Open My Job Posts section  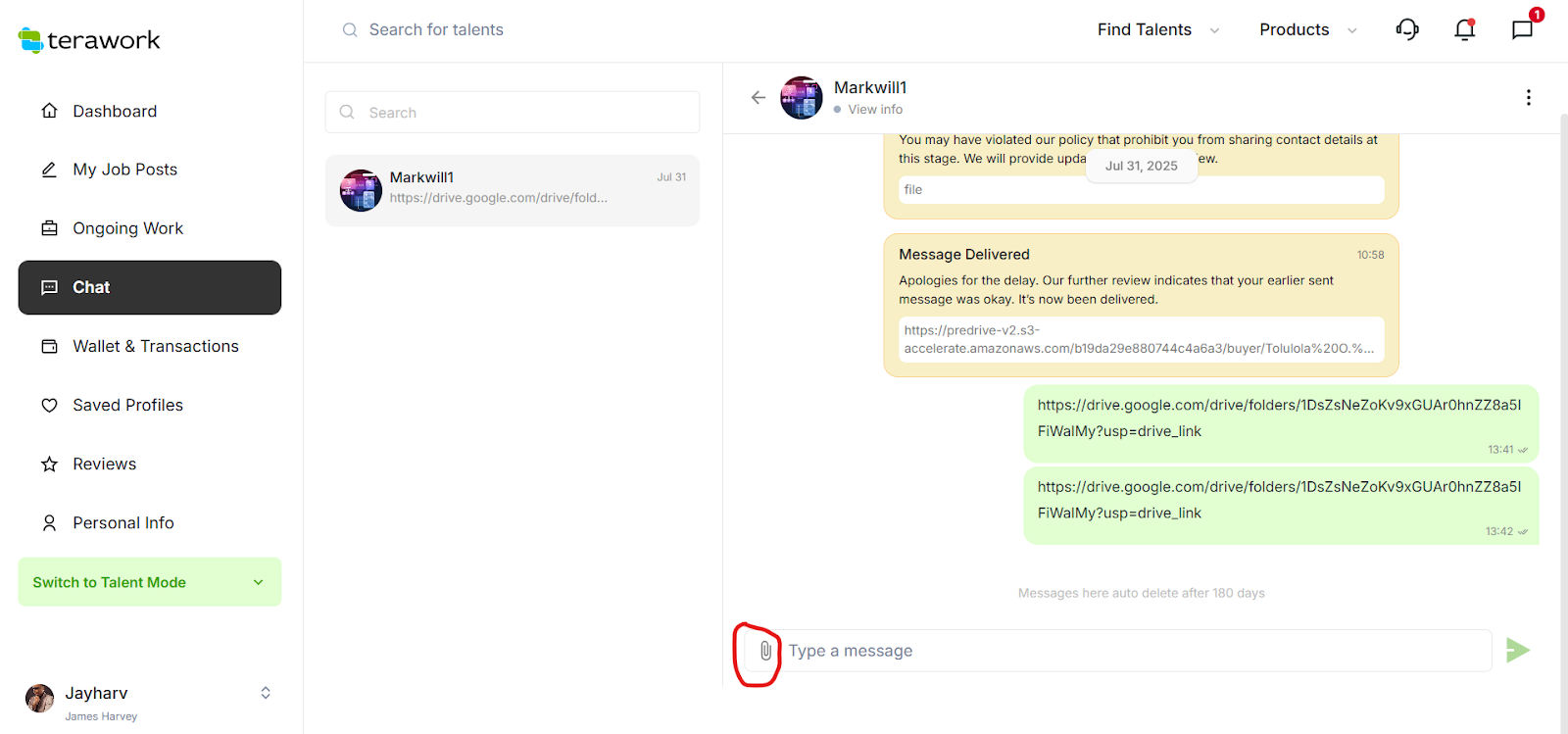[124, 171]
